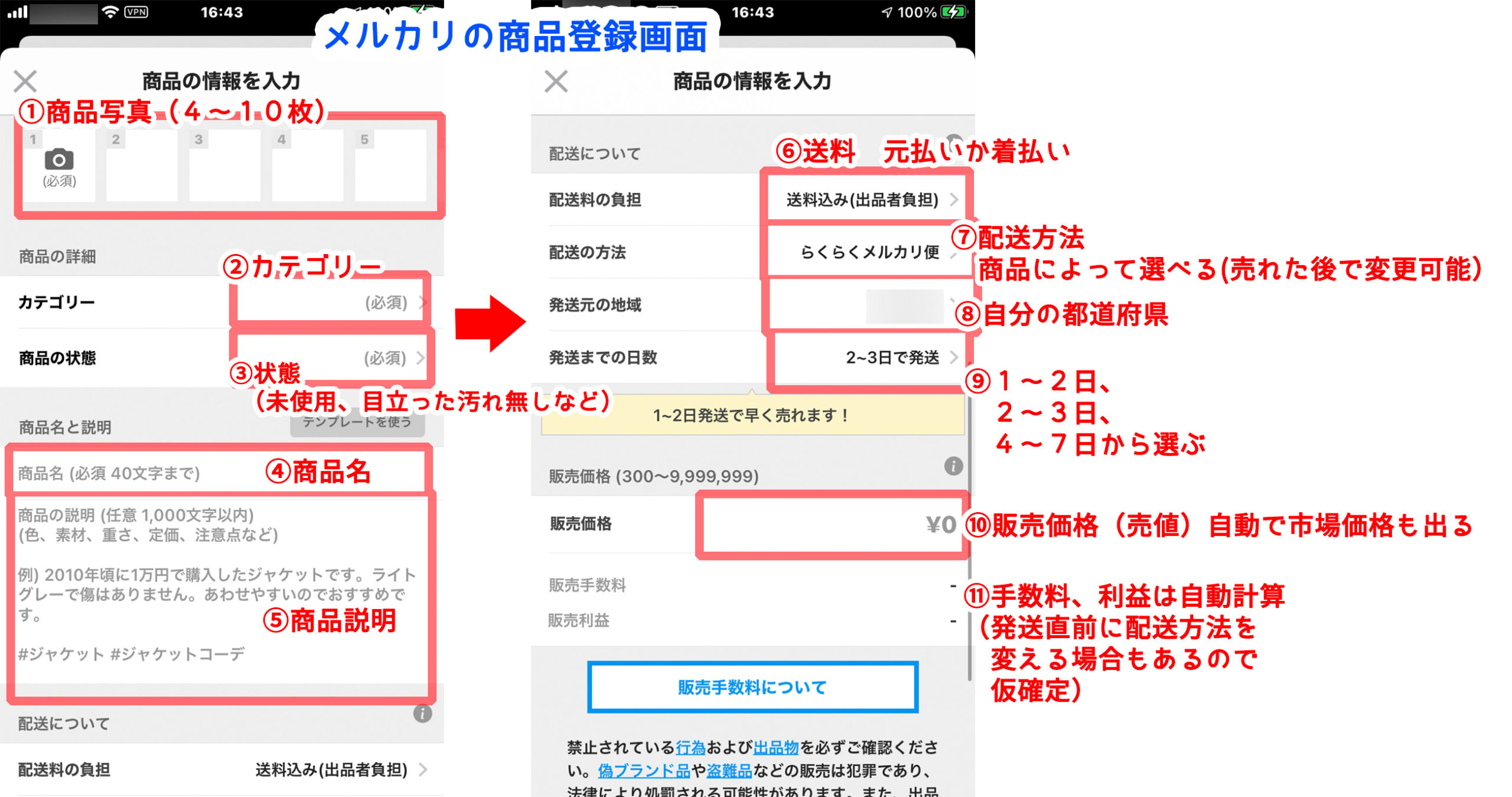This screenshot has height=797, width=1512.
Task: Tap the location arrow icon in right status bar
Action: [x=887, y=12]
